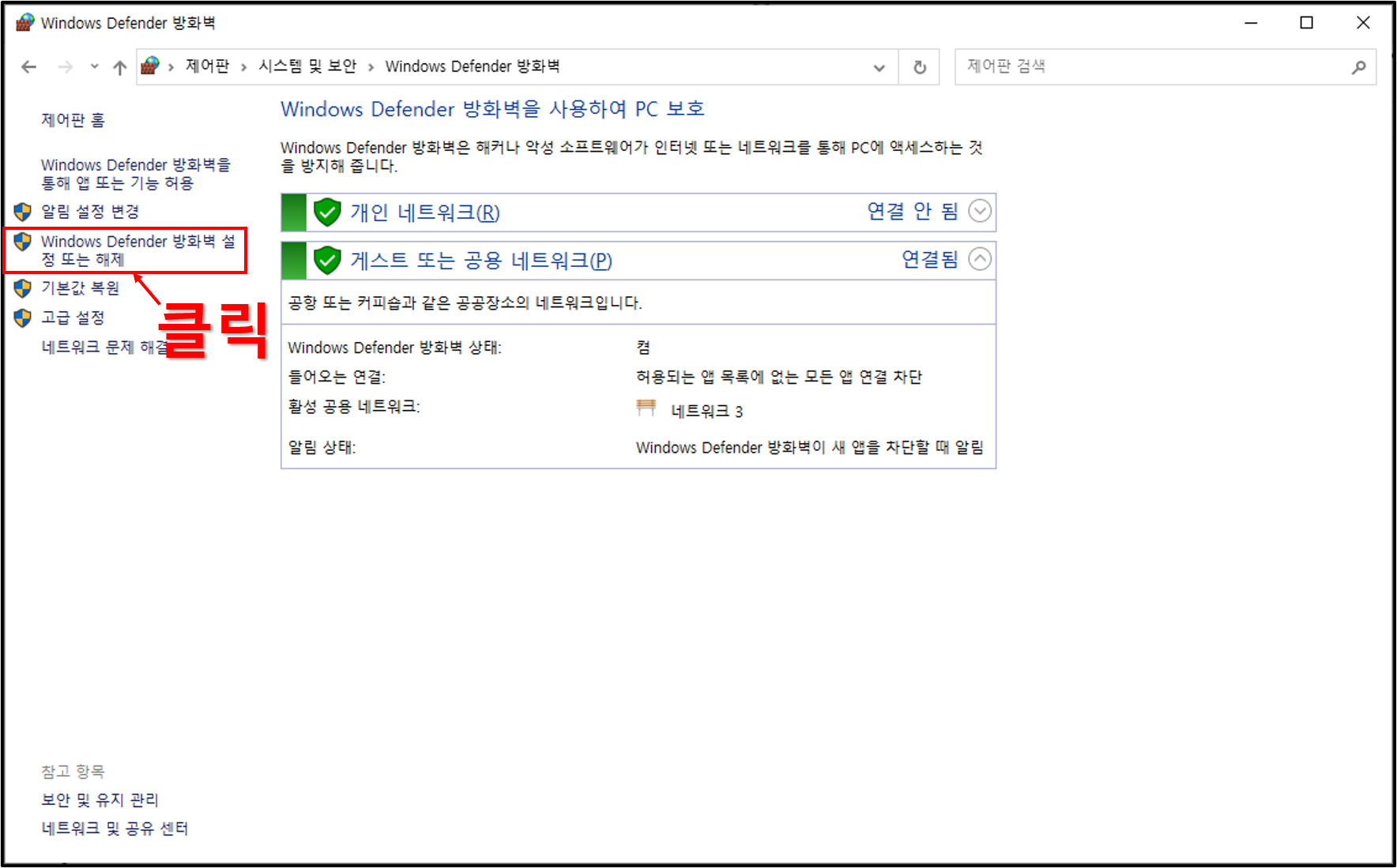The width and height of the screenshot is (1397, 868).
Task: Collapse the 게스트 또는 공용 네트워크 chevron
Action: coord(980,259)
